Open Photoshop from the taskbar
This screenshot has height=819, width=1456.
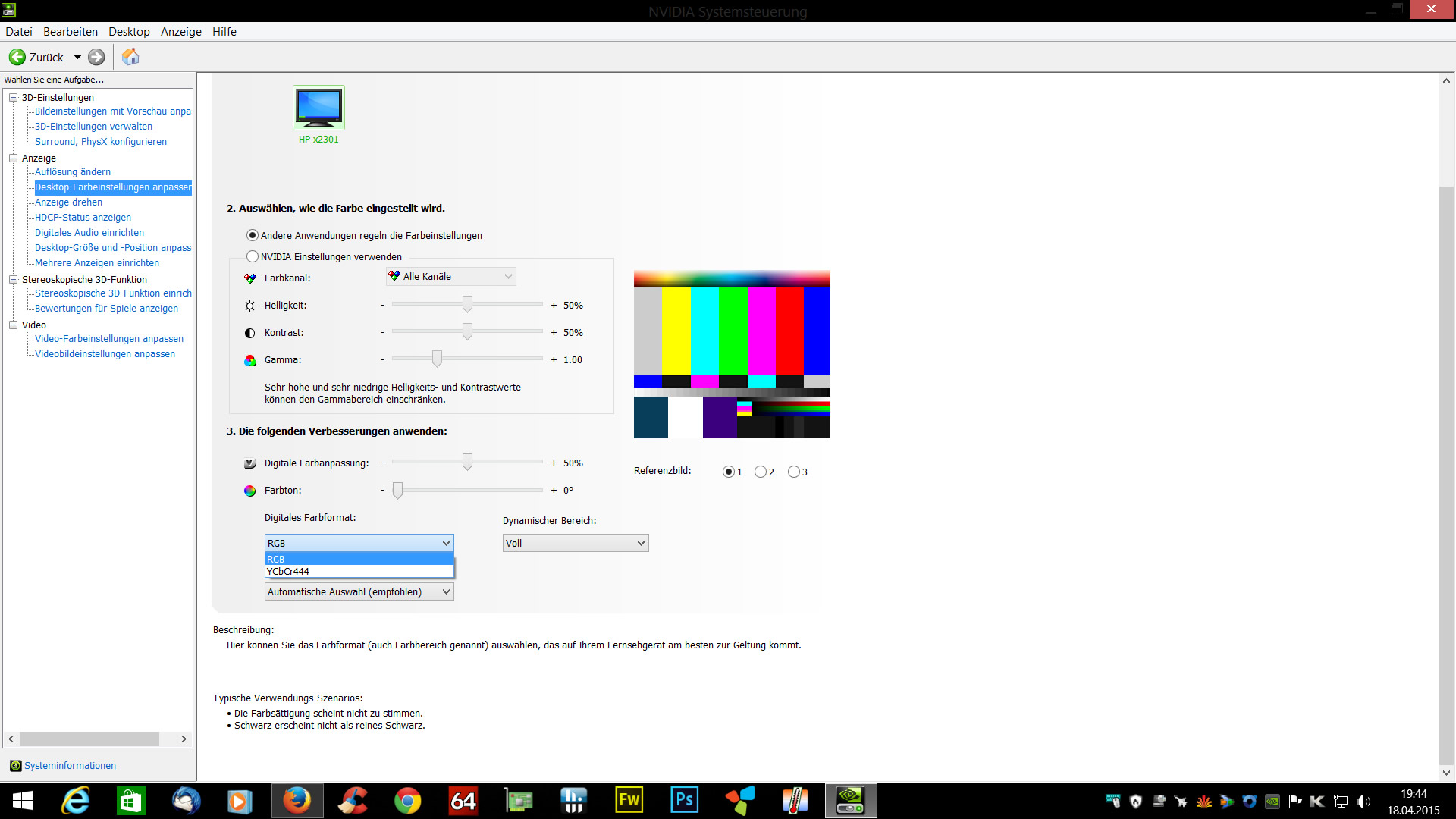click(x=684, y=800)
